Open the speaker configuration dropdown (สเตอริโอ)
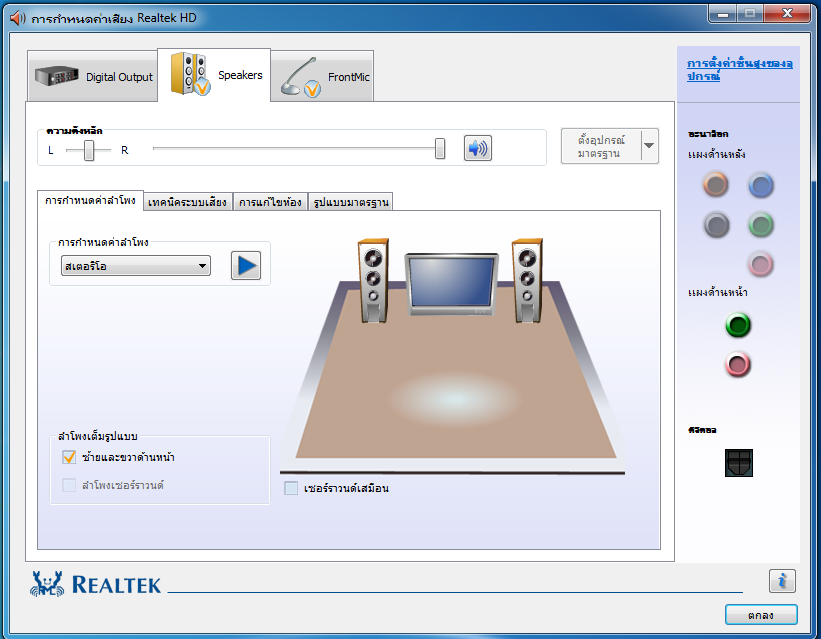 136,266
